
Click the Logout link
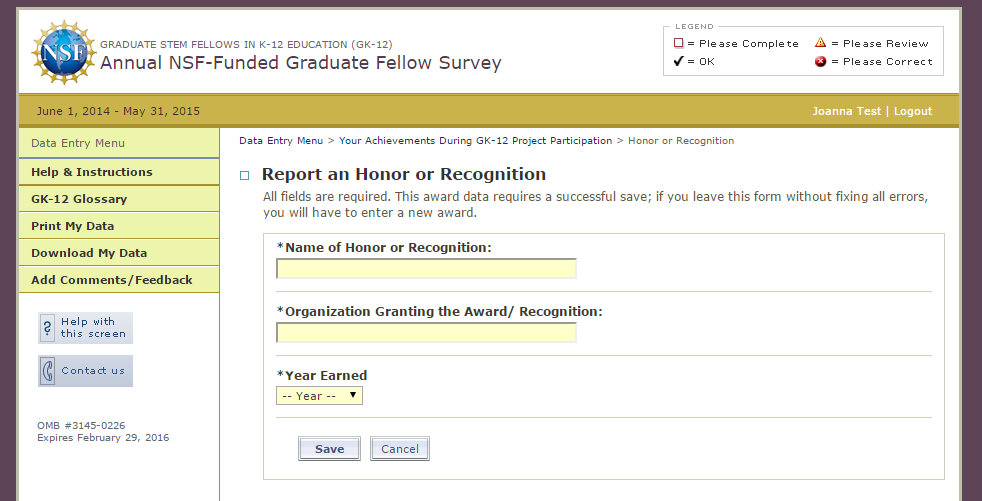point(912,111)
